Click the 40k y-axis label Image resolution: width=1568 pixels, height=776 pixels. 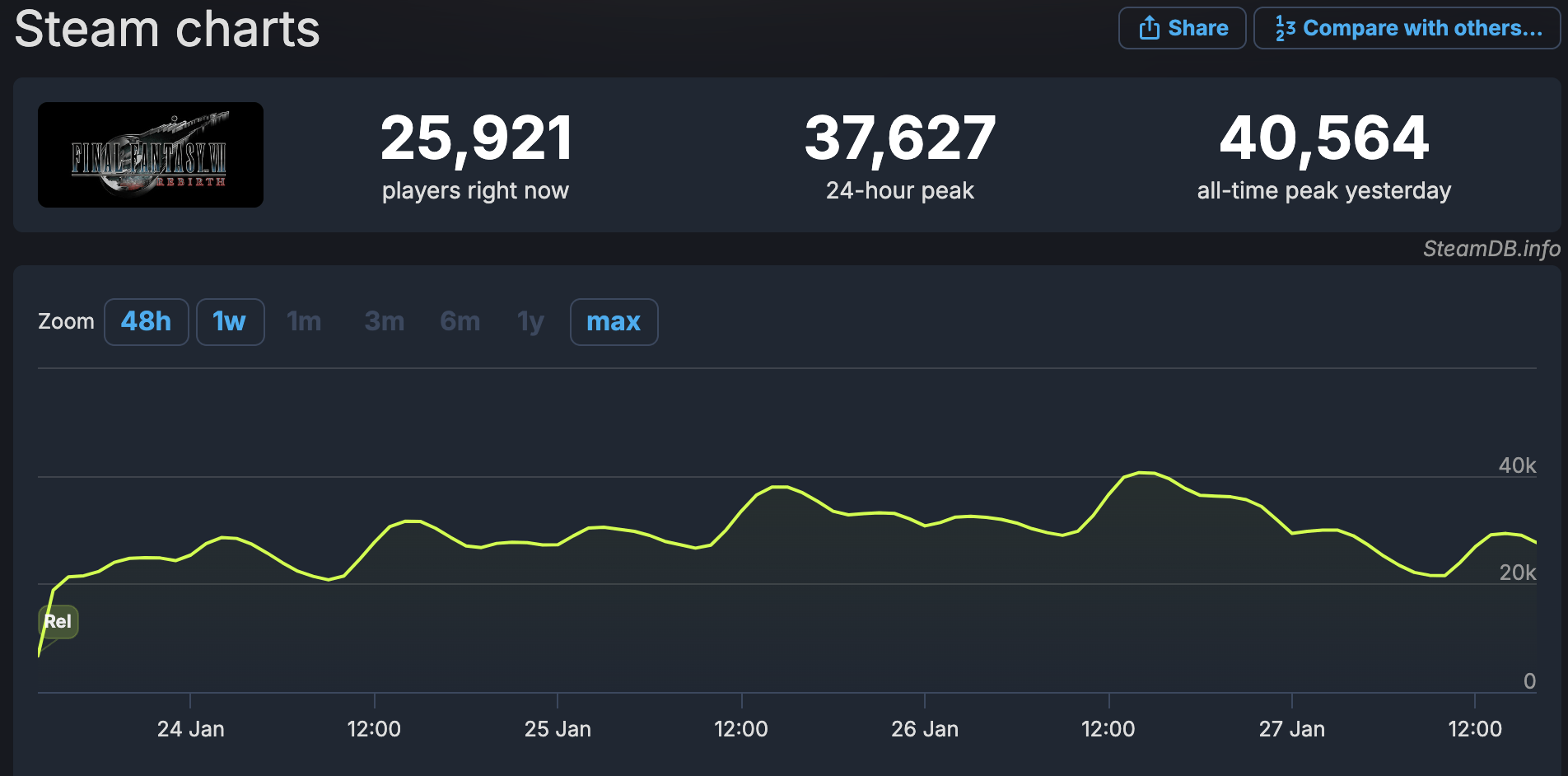pos(1517,465)
